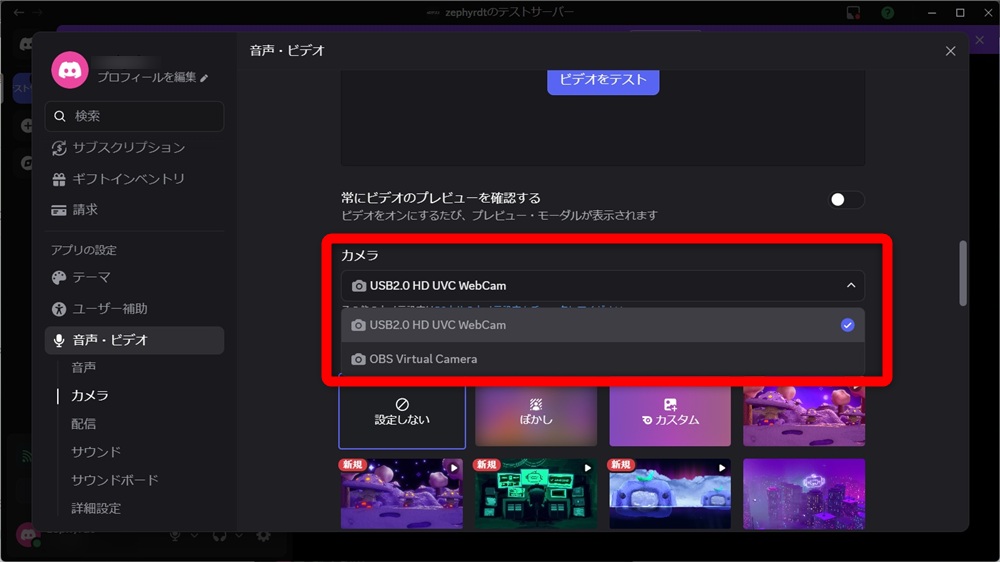The width and height of the screenshot is (1000, 562).
Task: Choose USB2.0 HD UVC WebCam option in list
Action: coord(603,325)
